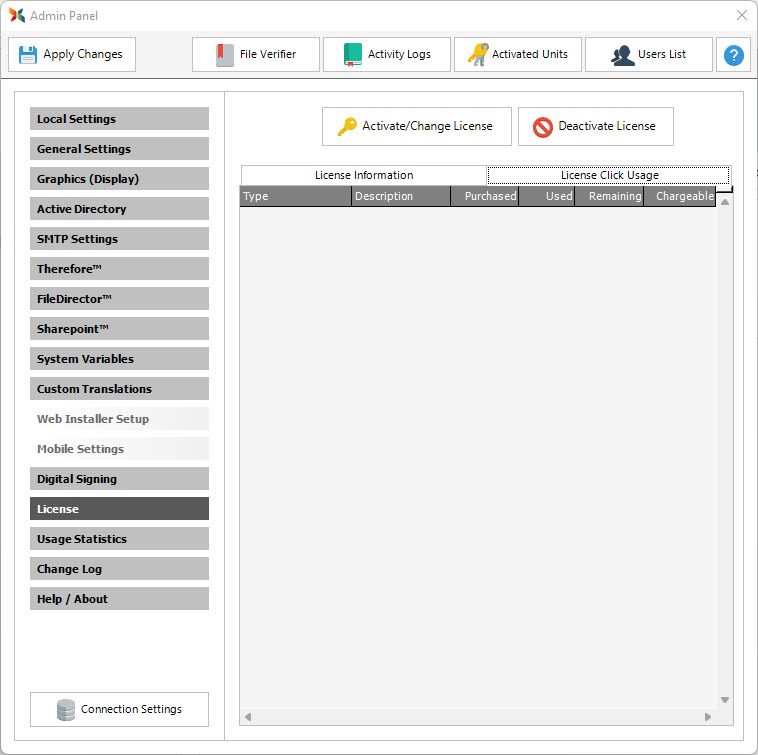This screenshot has height=755, width=758.
Task: Open Change Log section
Action: coord(119,568)
